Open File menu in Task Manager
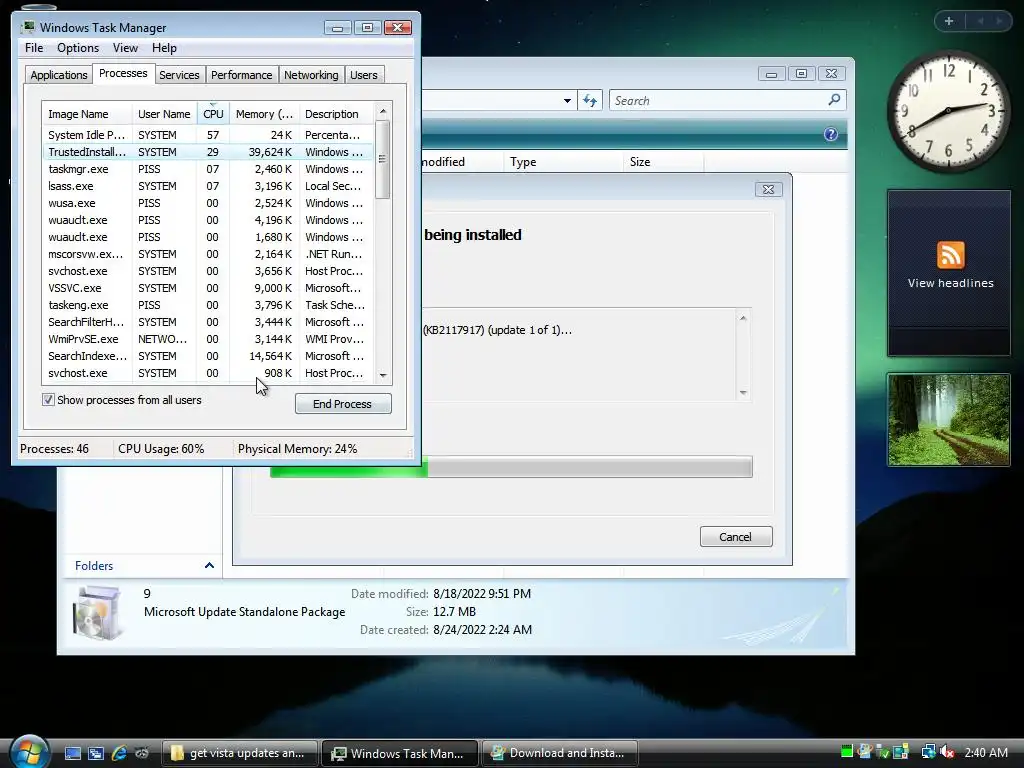This screenshot has width=1024, height=768. pos(34,48)
